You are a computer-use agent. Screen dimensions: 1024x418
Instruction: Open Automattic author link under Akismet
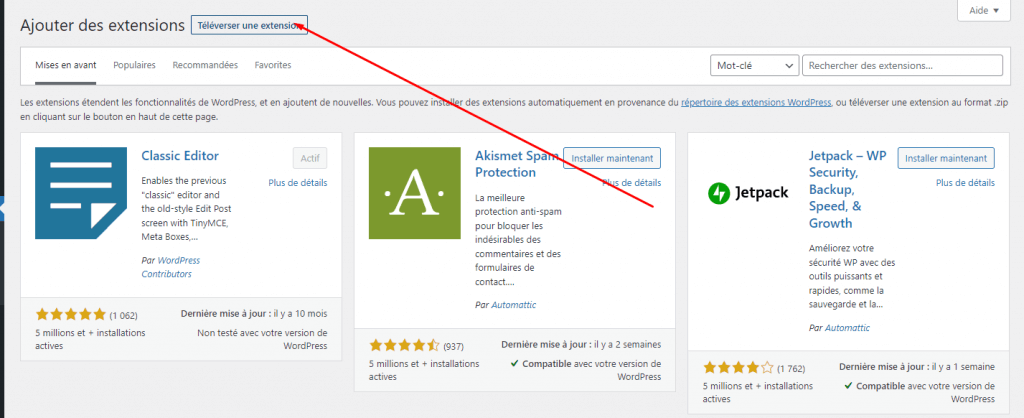513,305
